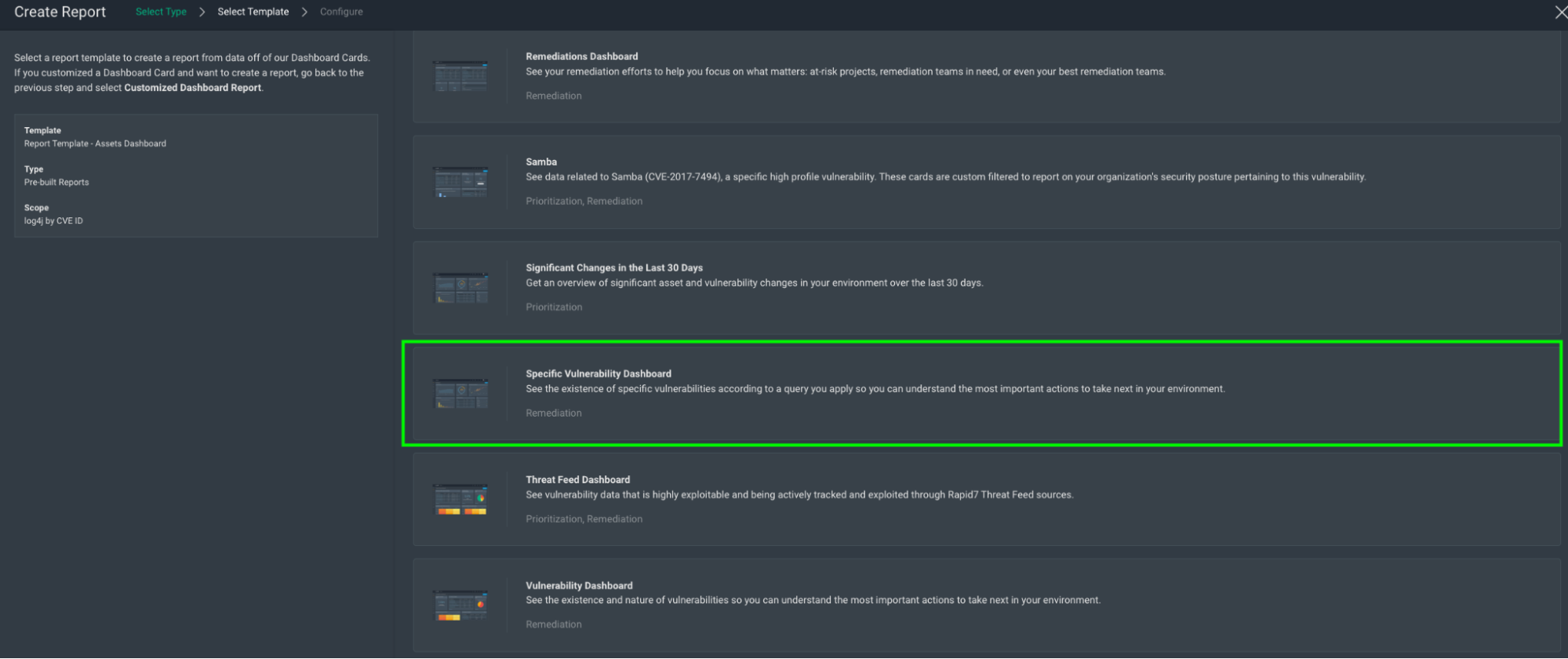Select Significant Changes in the Last 30 Days

pyautogui.click(x=614, y=268)
